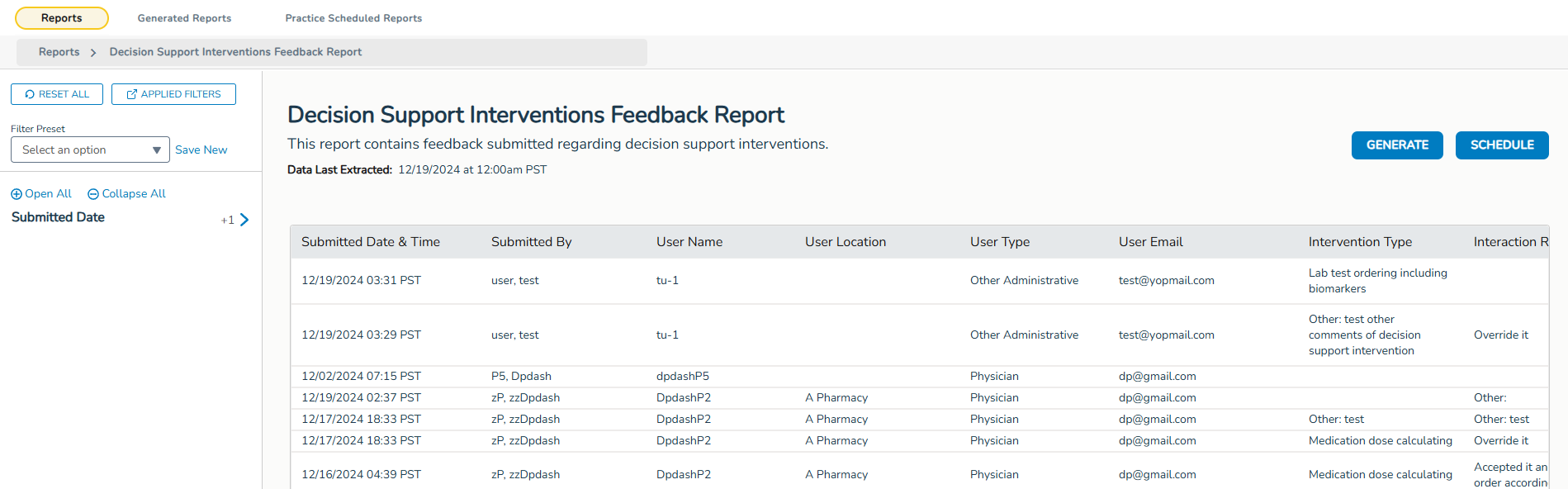Click the Reset All refresh icon
The width and height of the screenshot is (1568, 489).
(30, 94)
